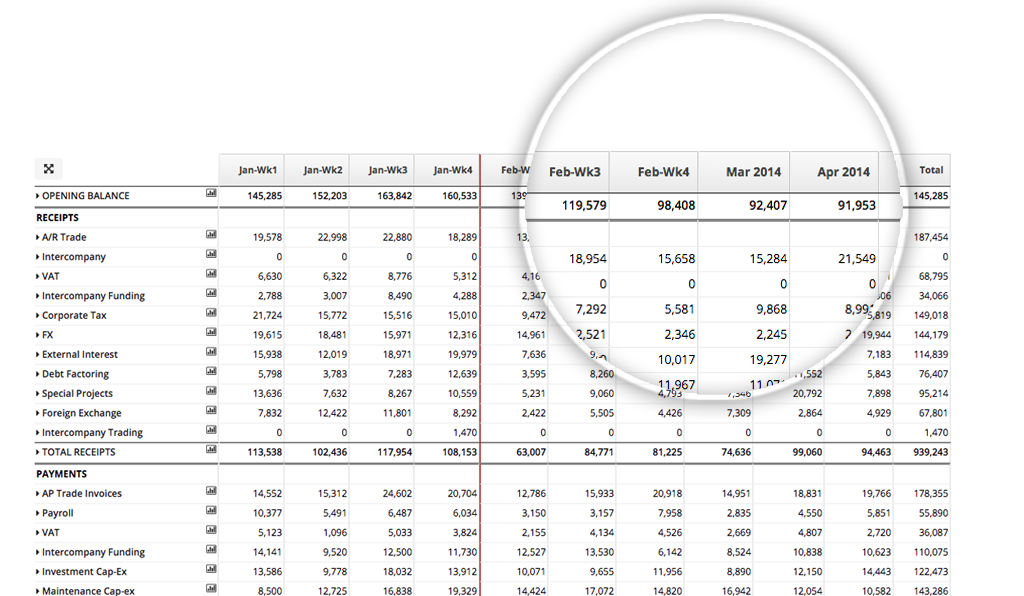Viewport: 1024px width, 596px height.
Task: Expand the Investment Cap-Ex row
Action: [x=37, y=572]
